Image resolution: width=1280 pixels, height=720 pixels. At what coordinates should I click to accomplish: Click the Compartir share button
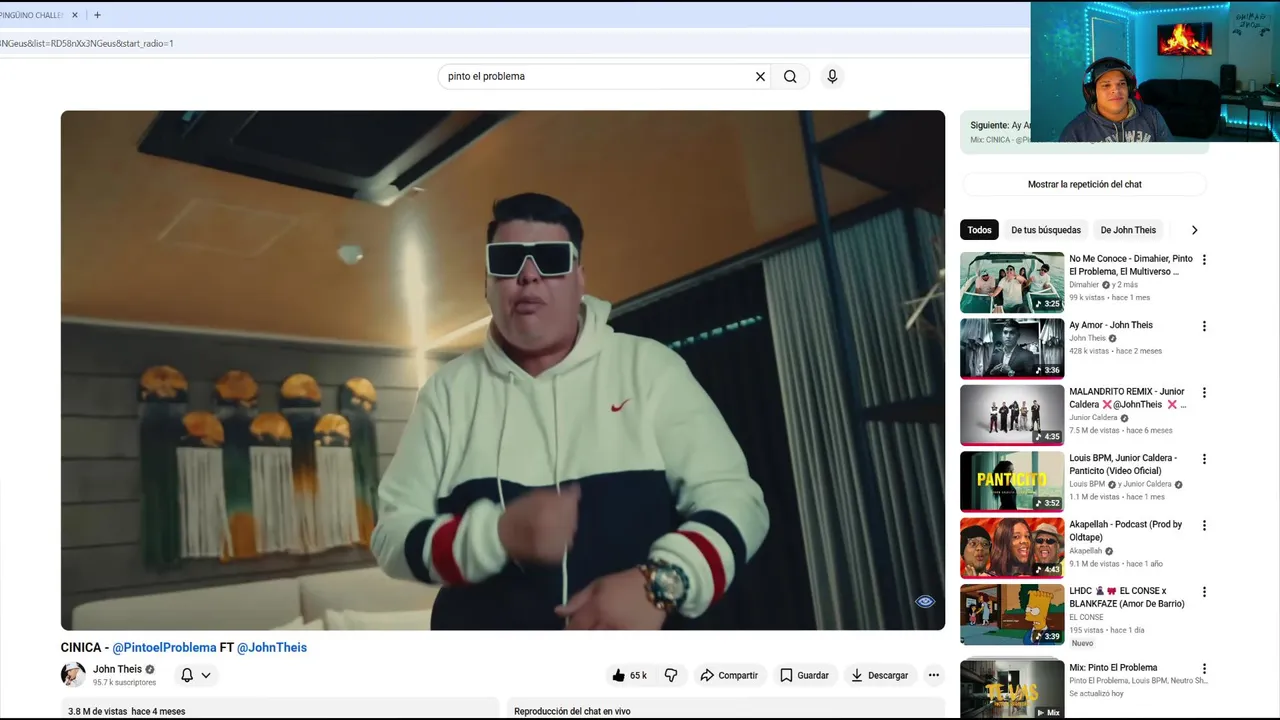[729, 675]
